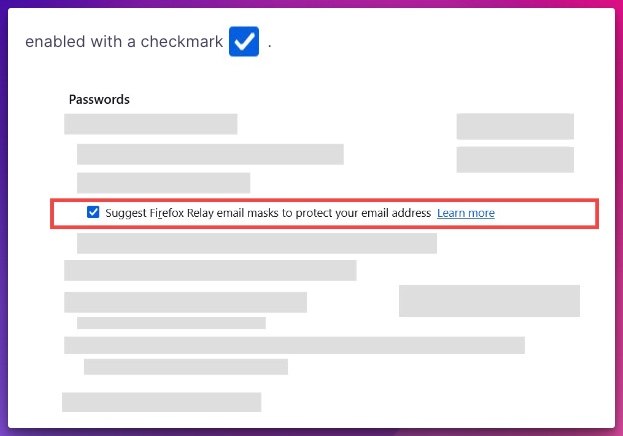Click thin gray bar under lower-right block's left neighbor
Image resolution: width=623 pixels, height=436 pixels.
tap(171, 323)
